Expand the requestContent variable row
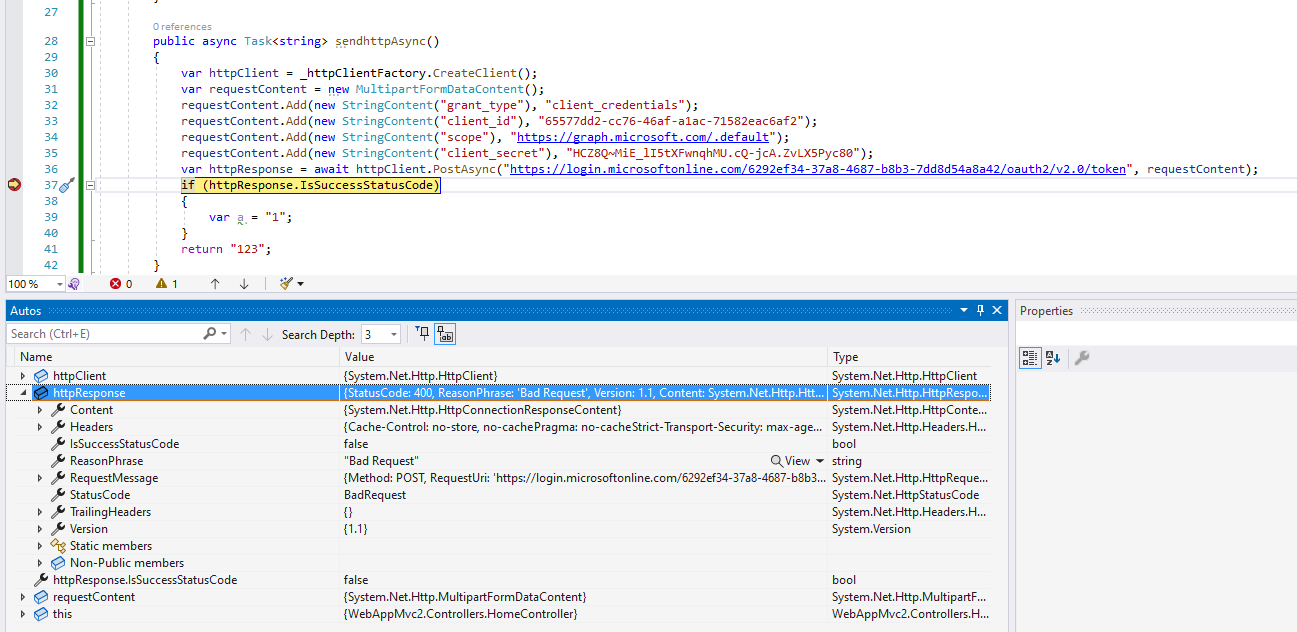Viewport: 1297px width, 632px height. click(23, 597)
